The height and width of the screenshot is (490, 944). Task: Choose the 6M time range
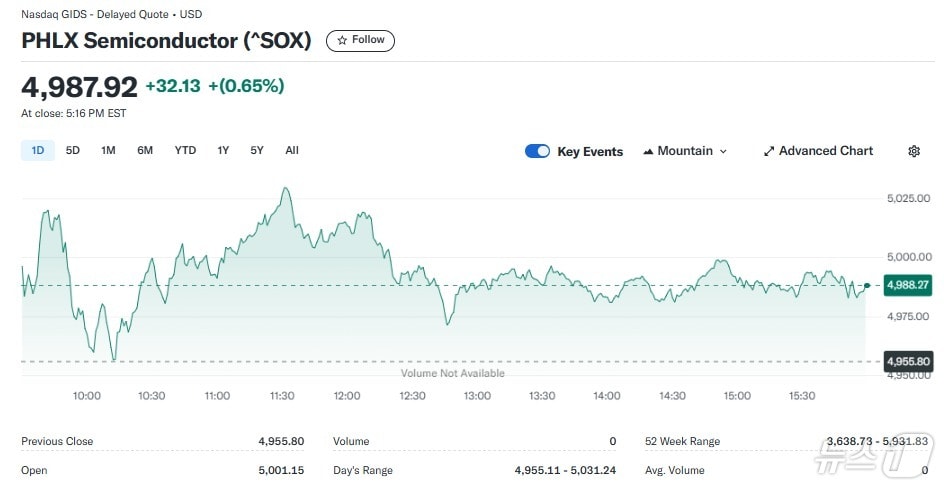point(145,150)
